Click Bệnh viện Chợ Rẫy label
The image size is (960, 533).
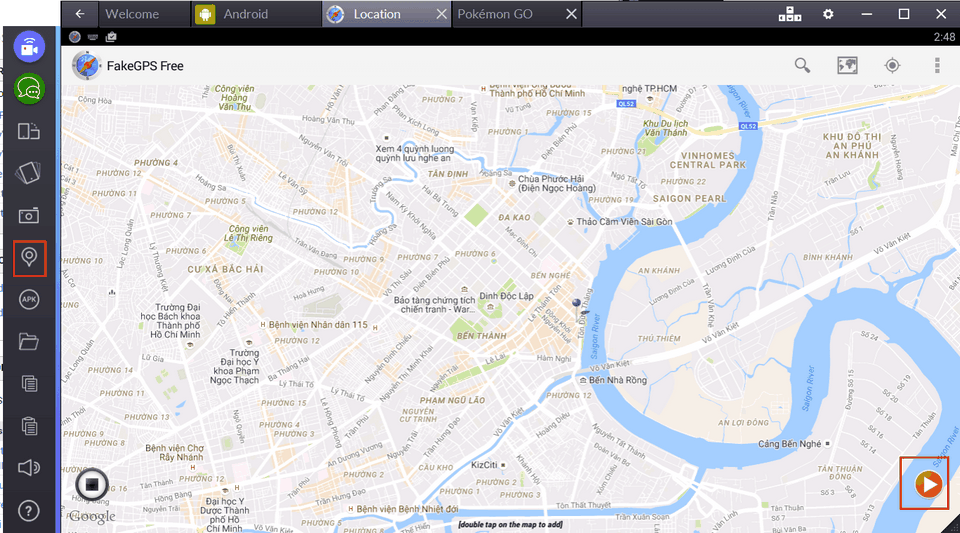pyautogui.click(x=174, y=453)
